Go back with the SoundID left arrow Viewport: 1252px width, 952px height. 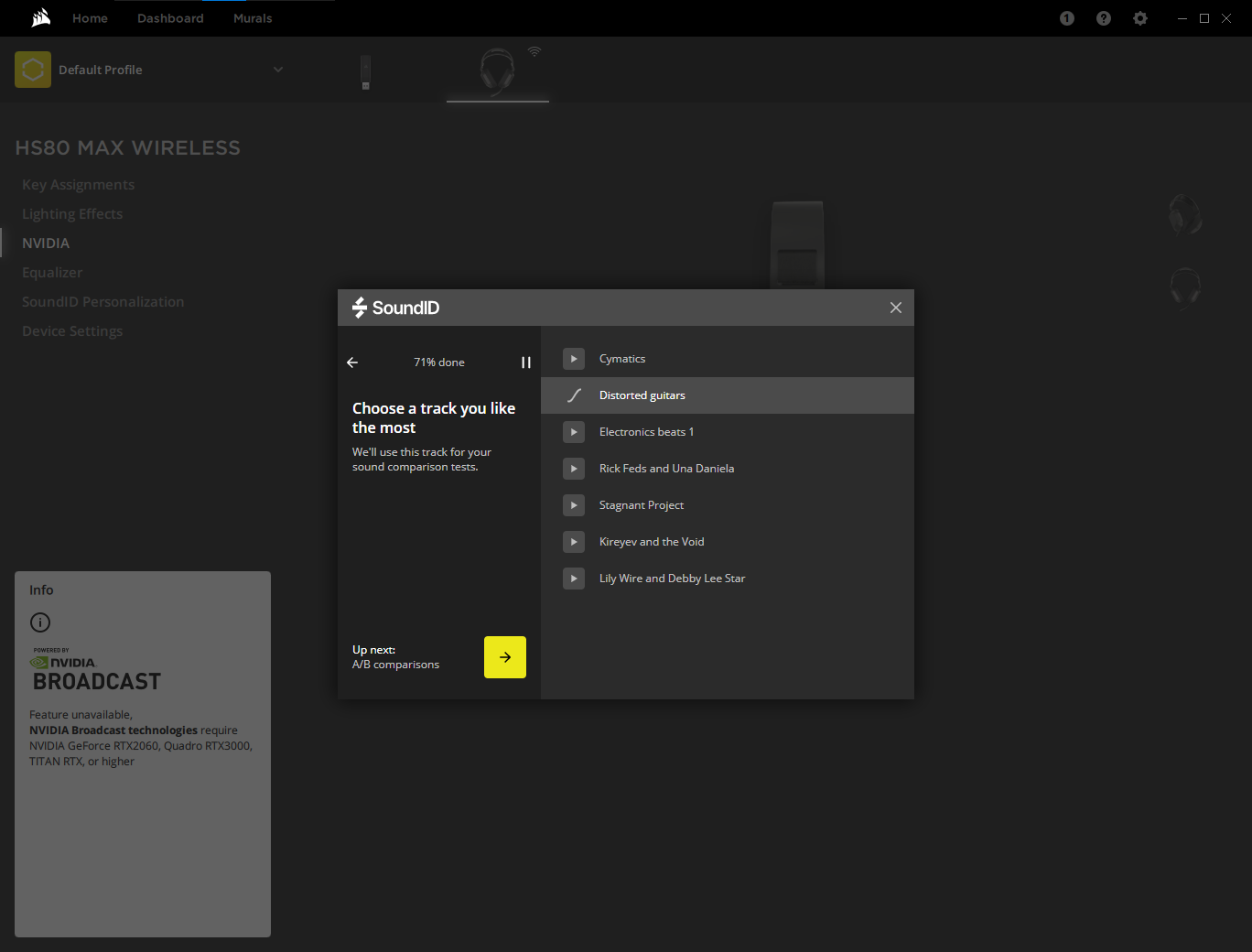tap(352, 362)
